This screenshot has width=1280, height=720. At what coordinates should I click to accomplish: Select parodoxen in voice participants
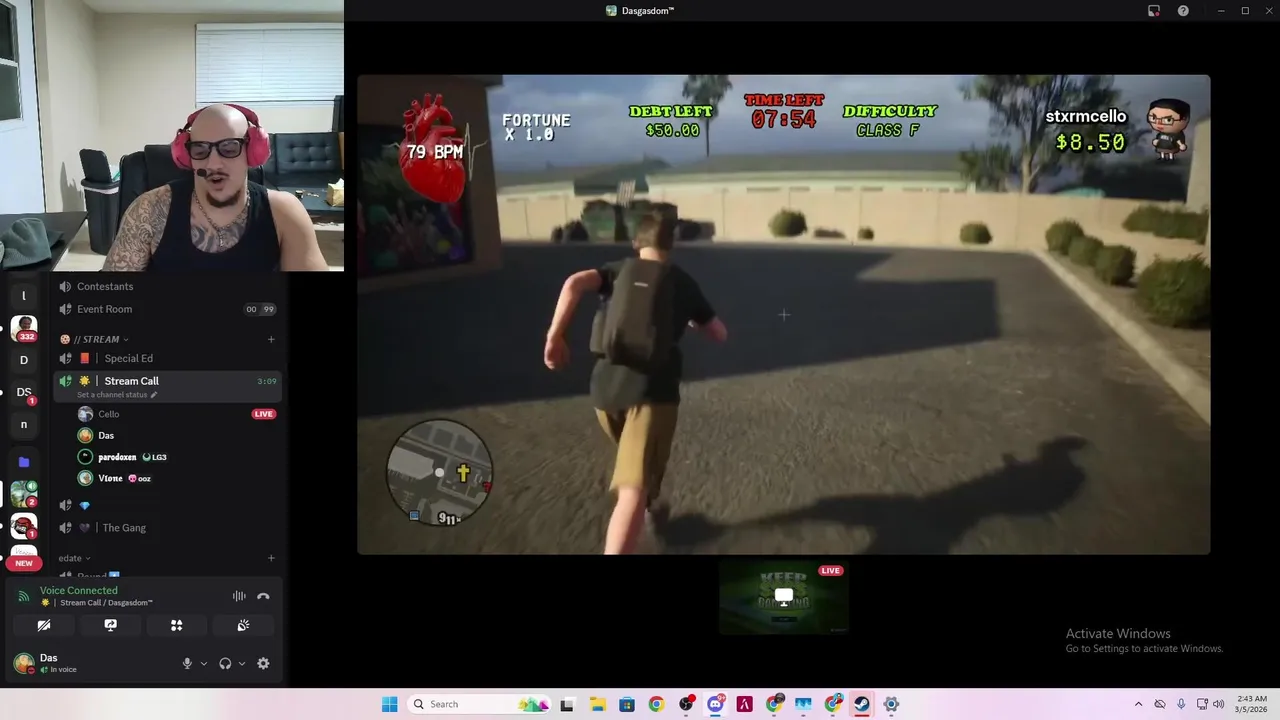click(168, 457)
